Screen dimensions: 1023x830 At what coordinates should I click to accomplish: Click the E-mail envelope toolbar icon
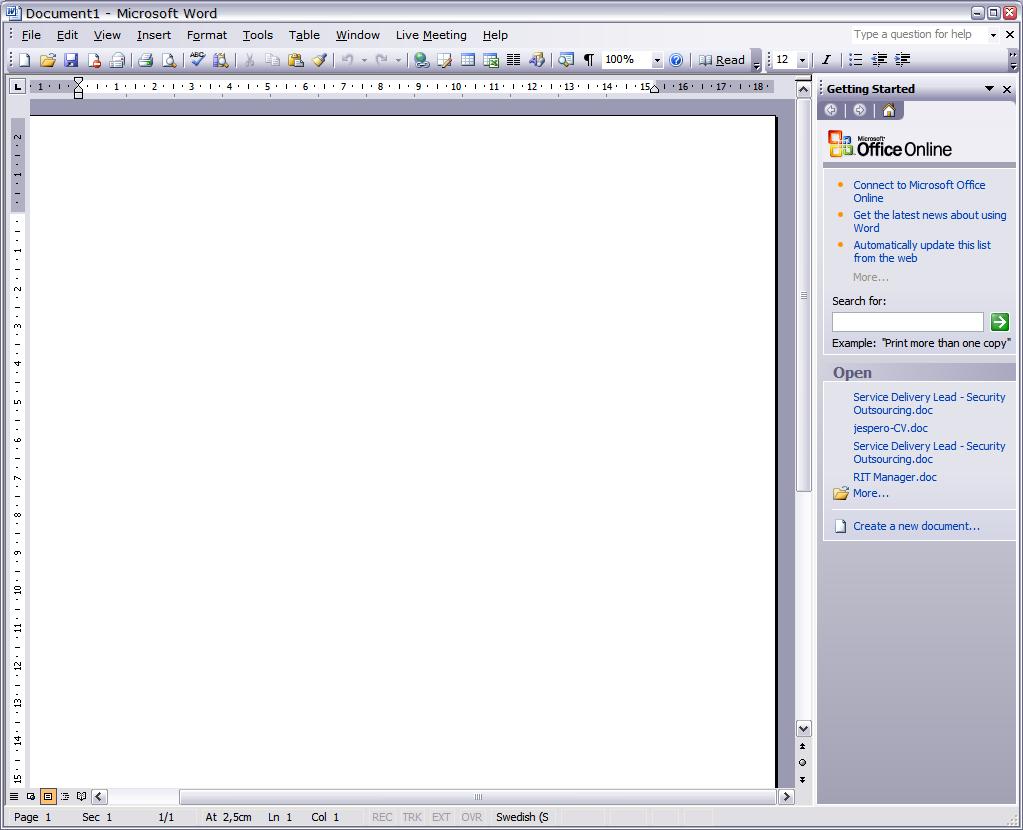coord(117,60)
